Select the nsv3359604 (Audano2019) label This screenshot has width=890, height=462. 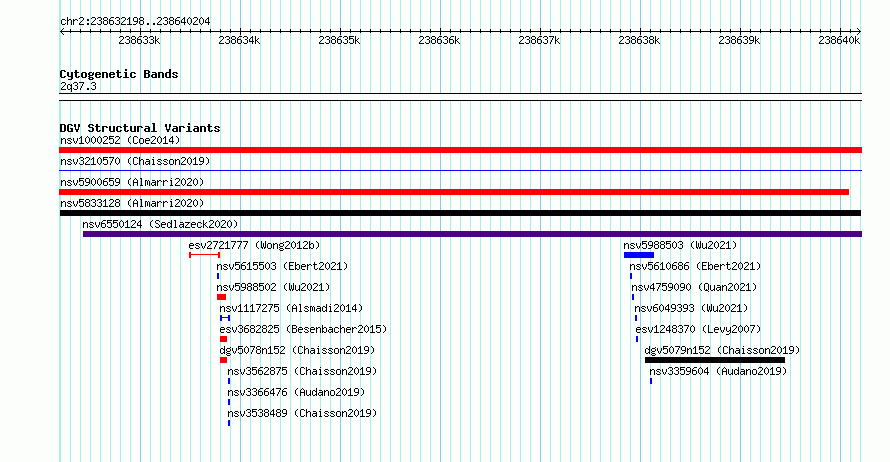pos(718,371)
